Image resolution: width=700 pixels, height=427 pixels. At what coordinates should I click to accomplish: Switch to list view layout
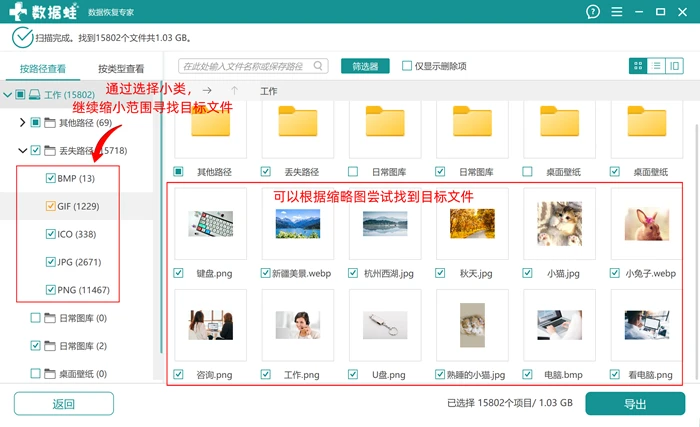[656, 66]
